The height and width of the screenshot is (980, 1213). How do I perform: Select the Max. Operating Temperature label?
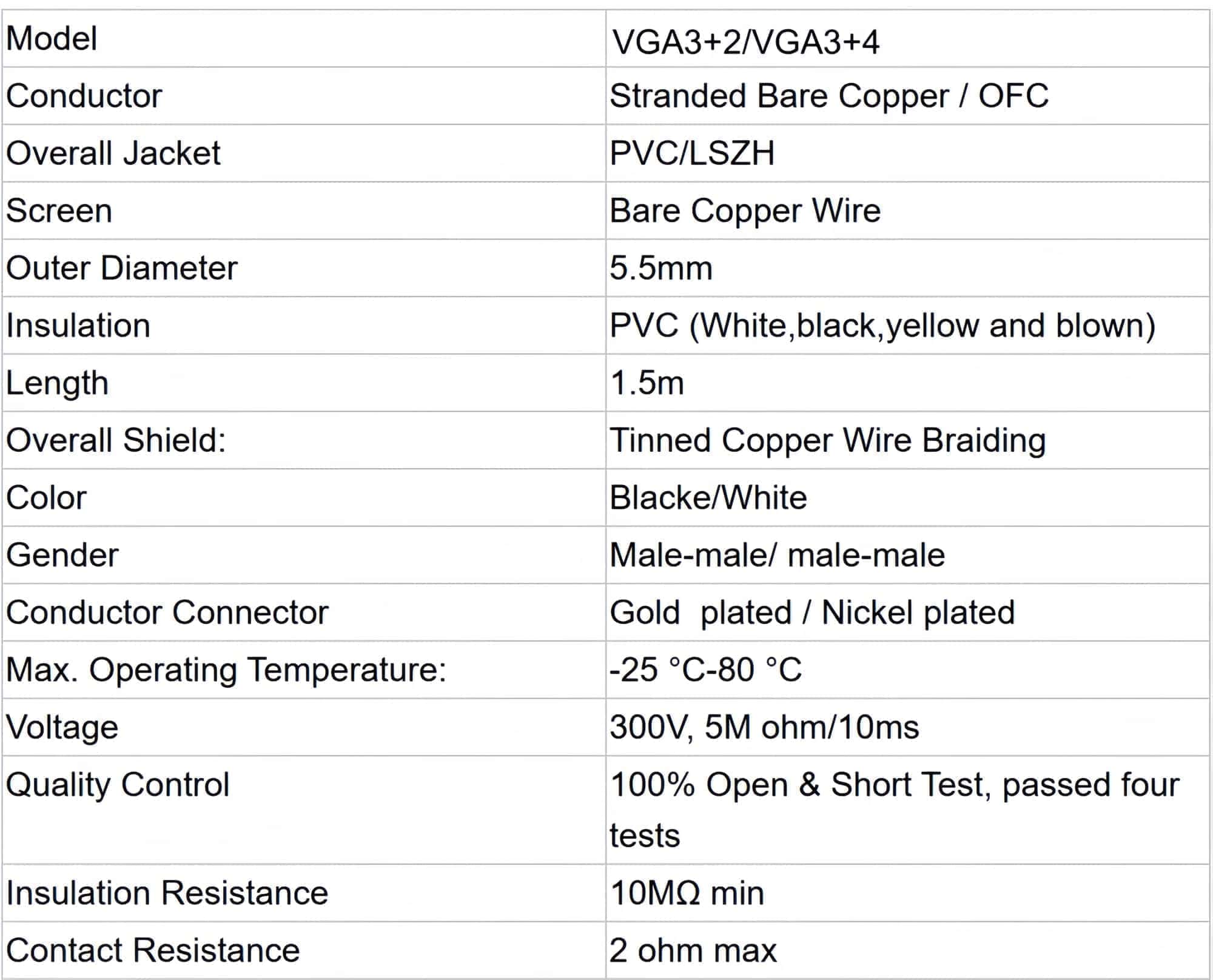coord(226,670)
